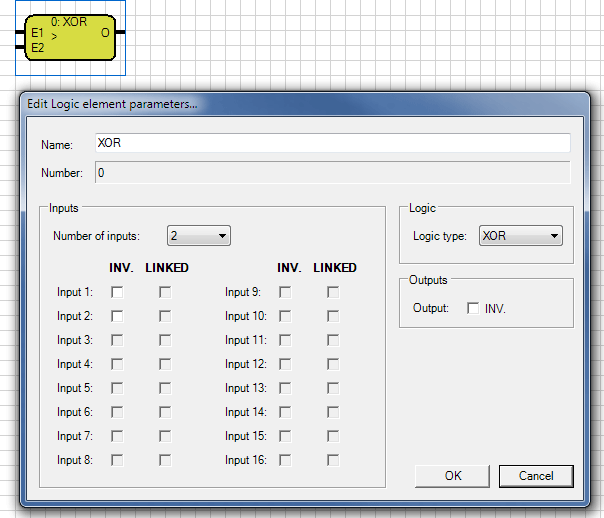Toggle LINKED checkbox for Input 10
Image resolution: width=604 pixels, height=518 pixels.
click(x=333, y=316)
